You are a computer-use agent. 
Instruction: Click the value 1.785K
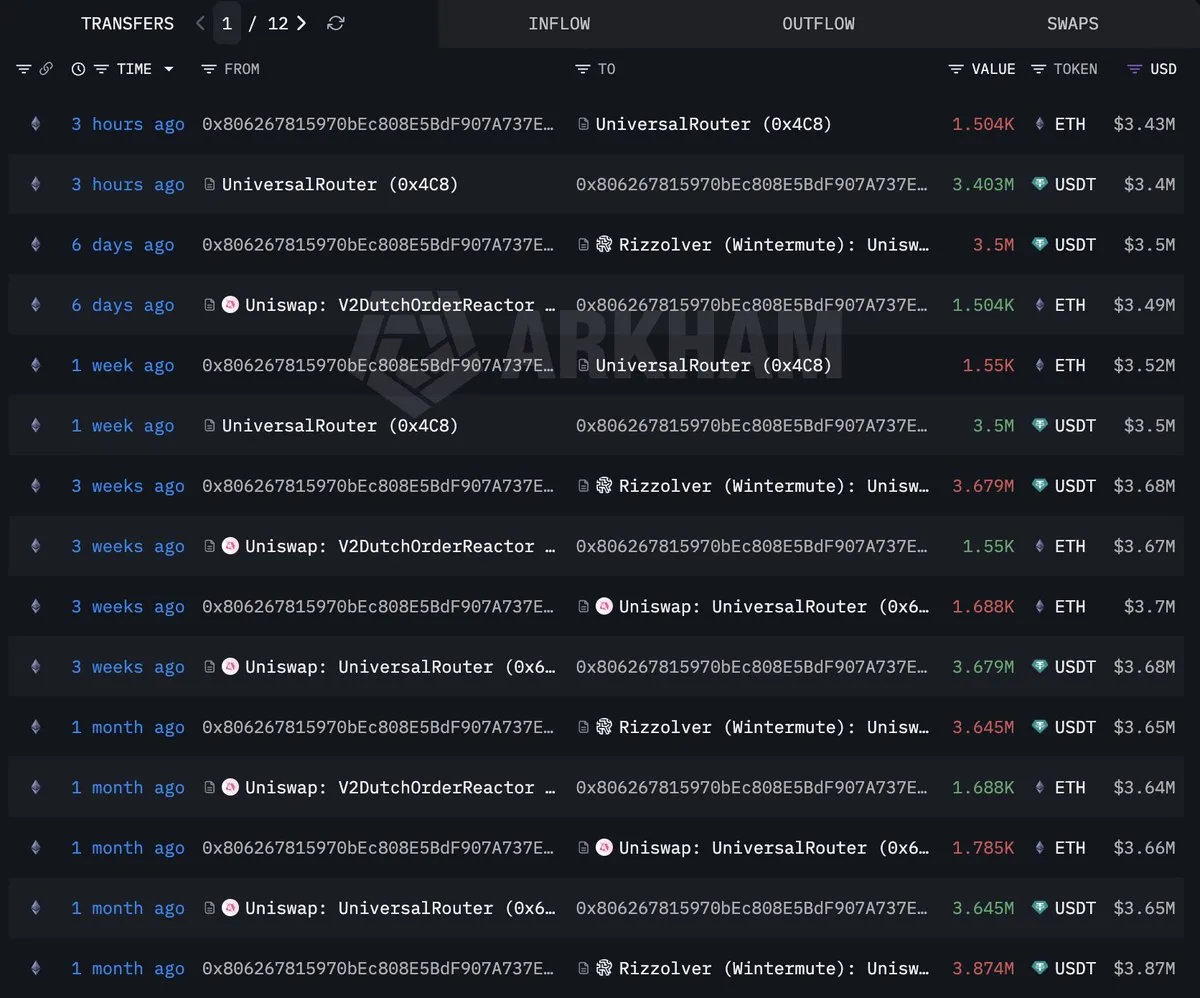[x=983, y=847]
